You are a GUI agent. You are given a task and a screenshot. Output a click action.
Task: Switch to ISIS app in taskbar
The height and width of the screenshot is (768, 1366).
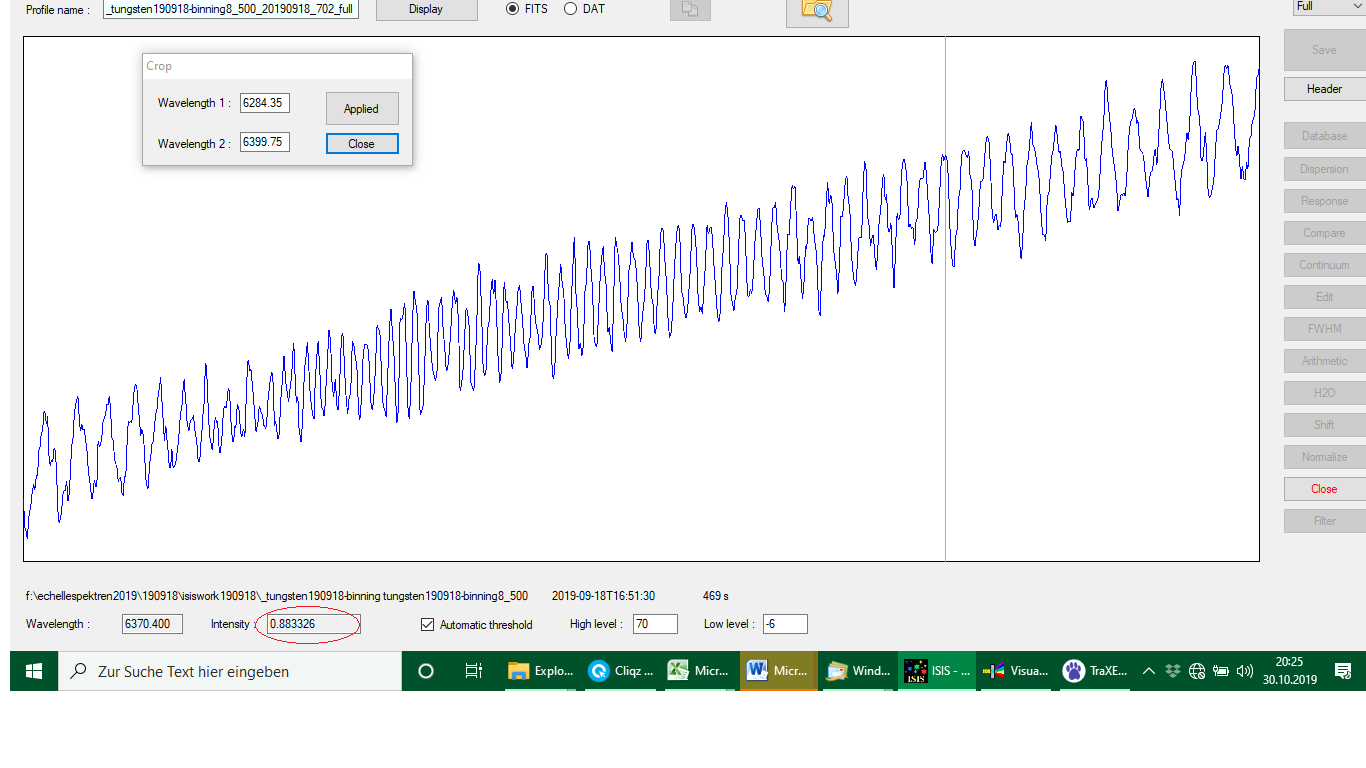click(x=936, y=671)
